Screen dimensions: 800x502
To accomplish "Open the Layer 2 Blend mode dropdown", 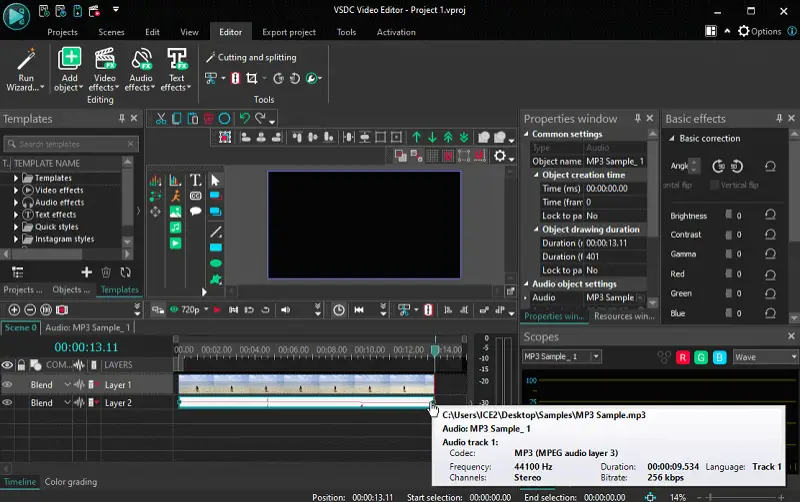I will coord(67,403).
